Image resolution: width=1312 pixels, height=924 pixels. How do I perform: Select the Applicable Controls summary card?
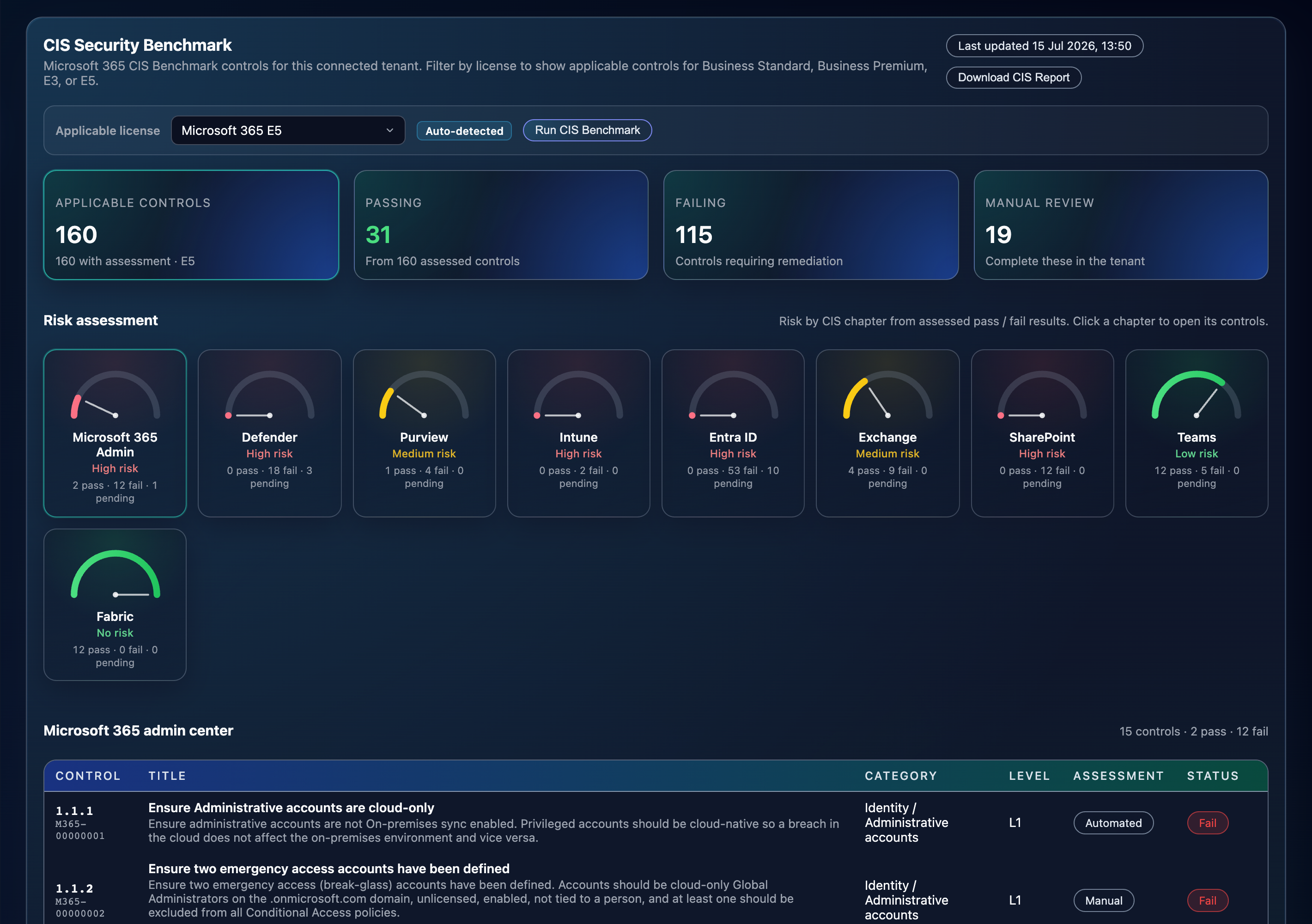click(x=191, y=225)
